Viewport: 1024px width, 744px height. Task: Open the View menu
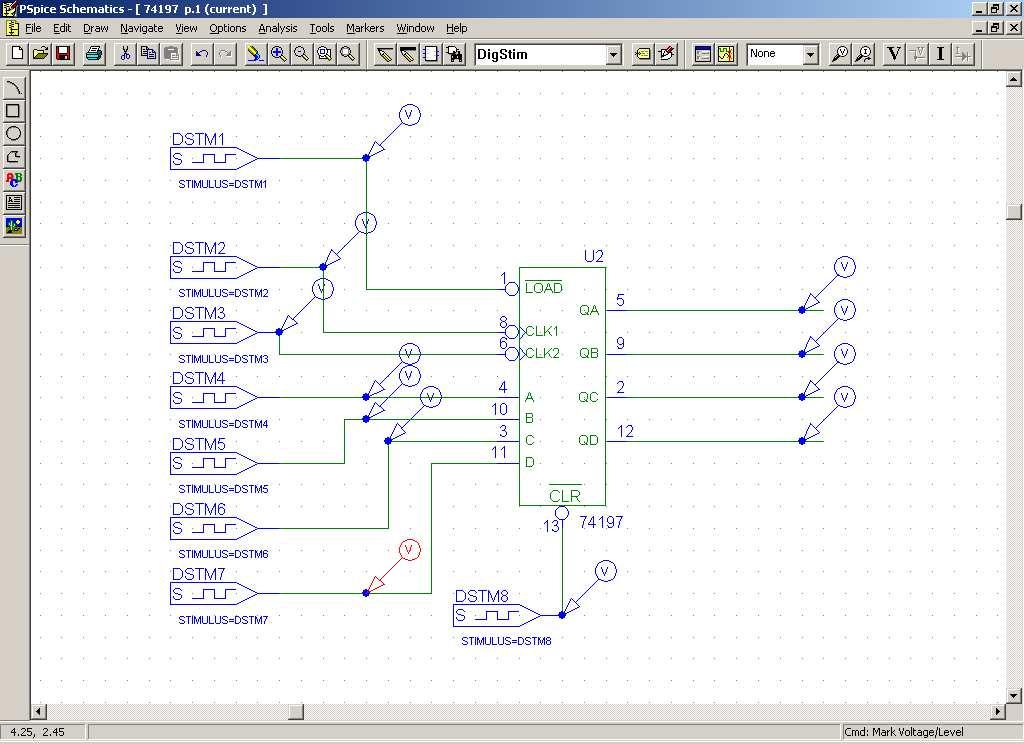click(186, 28)
